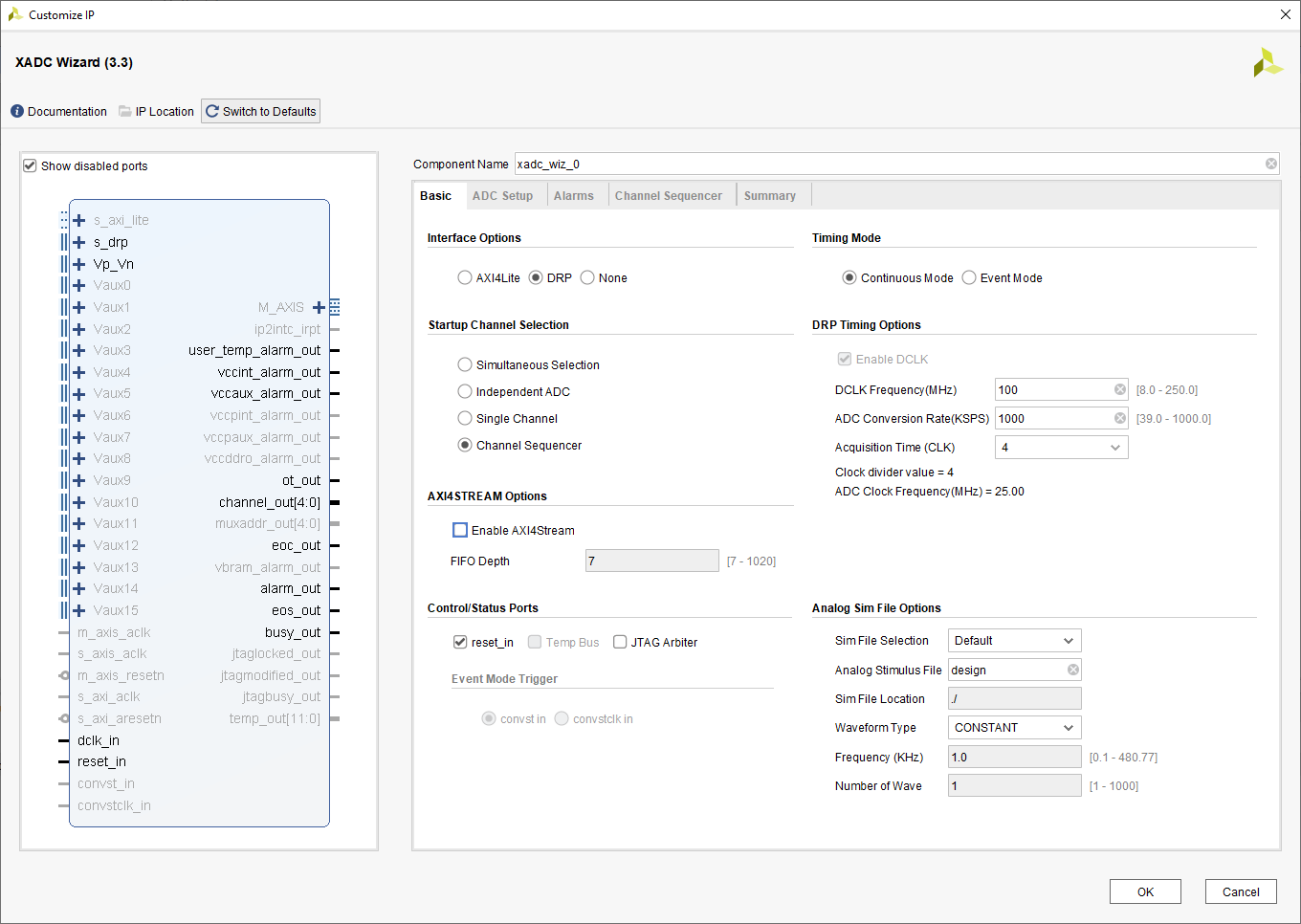Select the Basic tab
This screenshot has height=924, width=1301.
click(436, 196)
